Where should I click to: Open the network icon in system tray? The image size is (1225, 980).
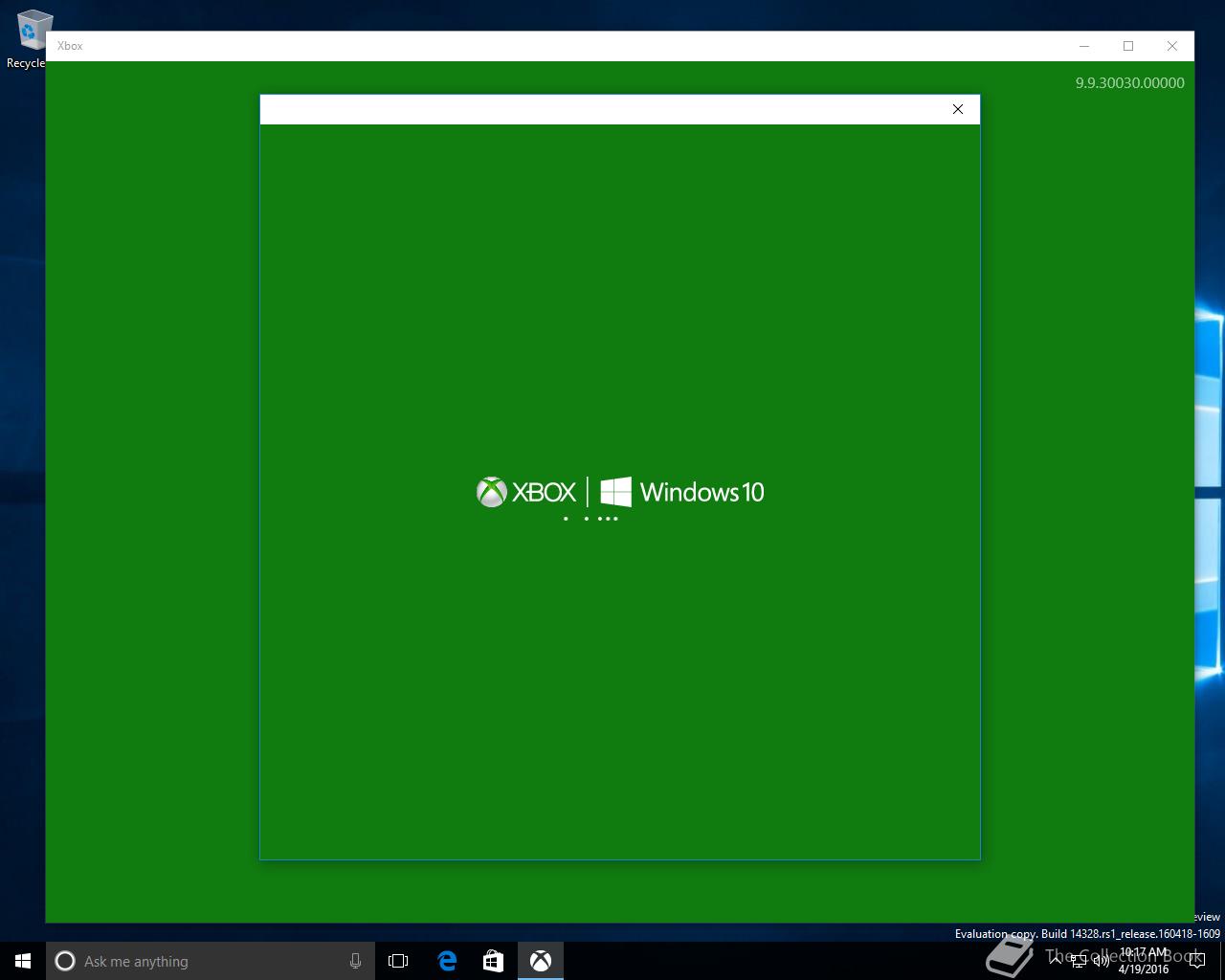[x=1079, y=961]
